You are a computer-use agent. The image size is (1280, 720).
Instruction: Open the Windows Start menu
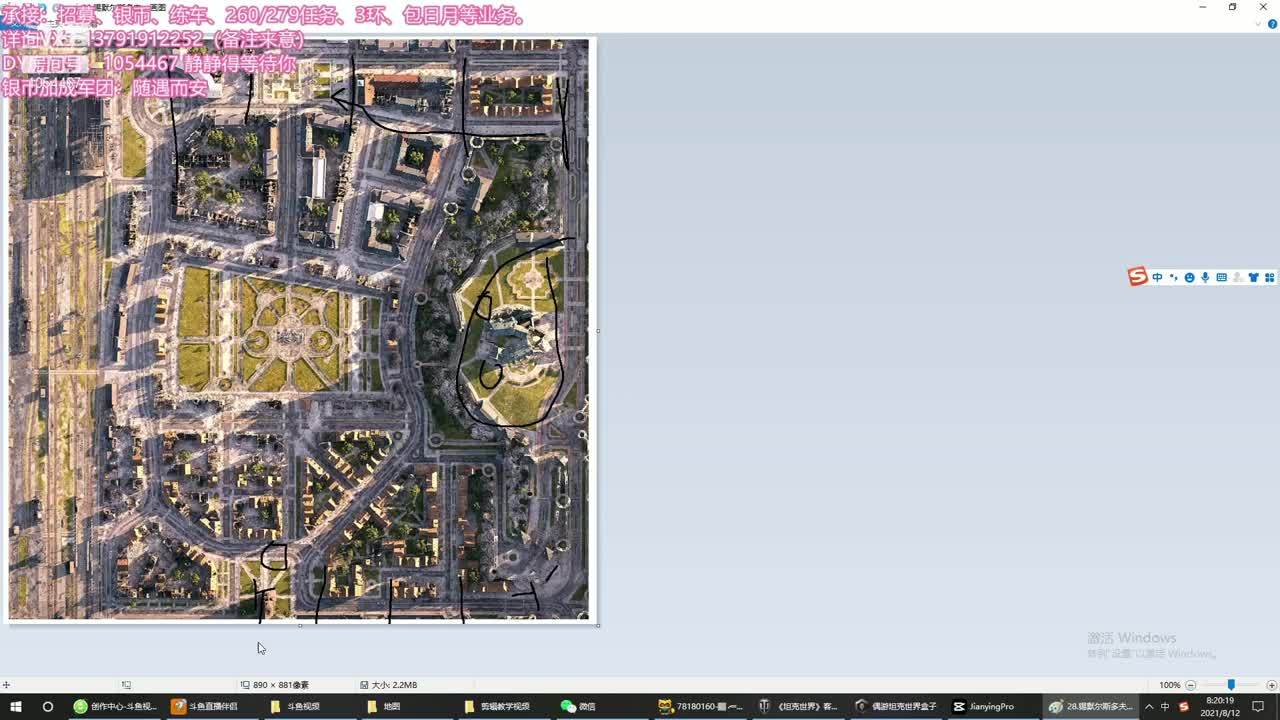pos(16,707)
